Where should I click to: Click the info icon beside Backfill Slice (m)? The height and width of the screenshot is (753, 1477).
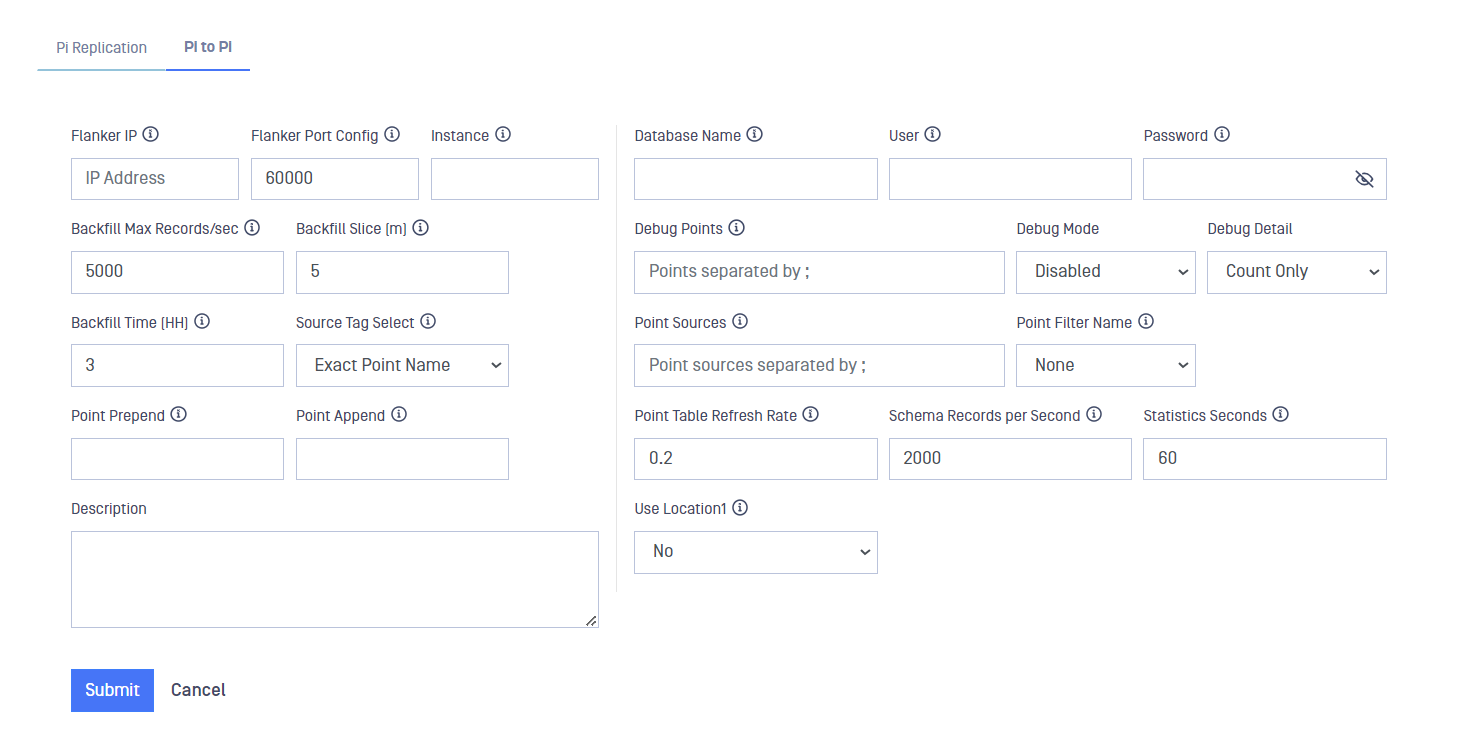420,228
